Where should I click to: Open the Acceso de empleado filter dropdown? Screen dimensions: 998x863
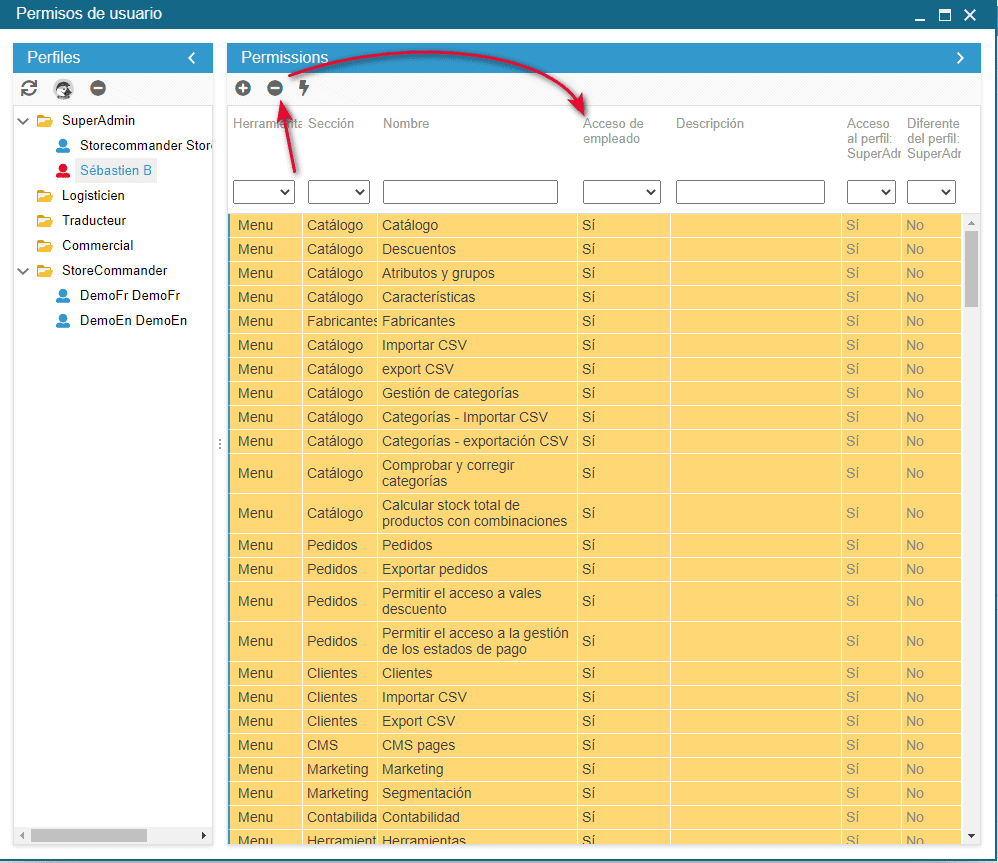coord(622,192)
